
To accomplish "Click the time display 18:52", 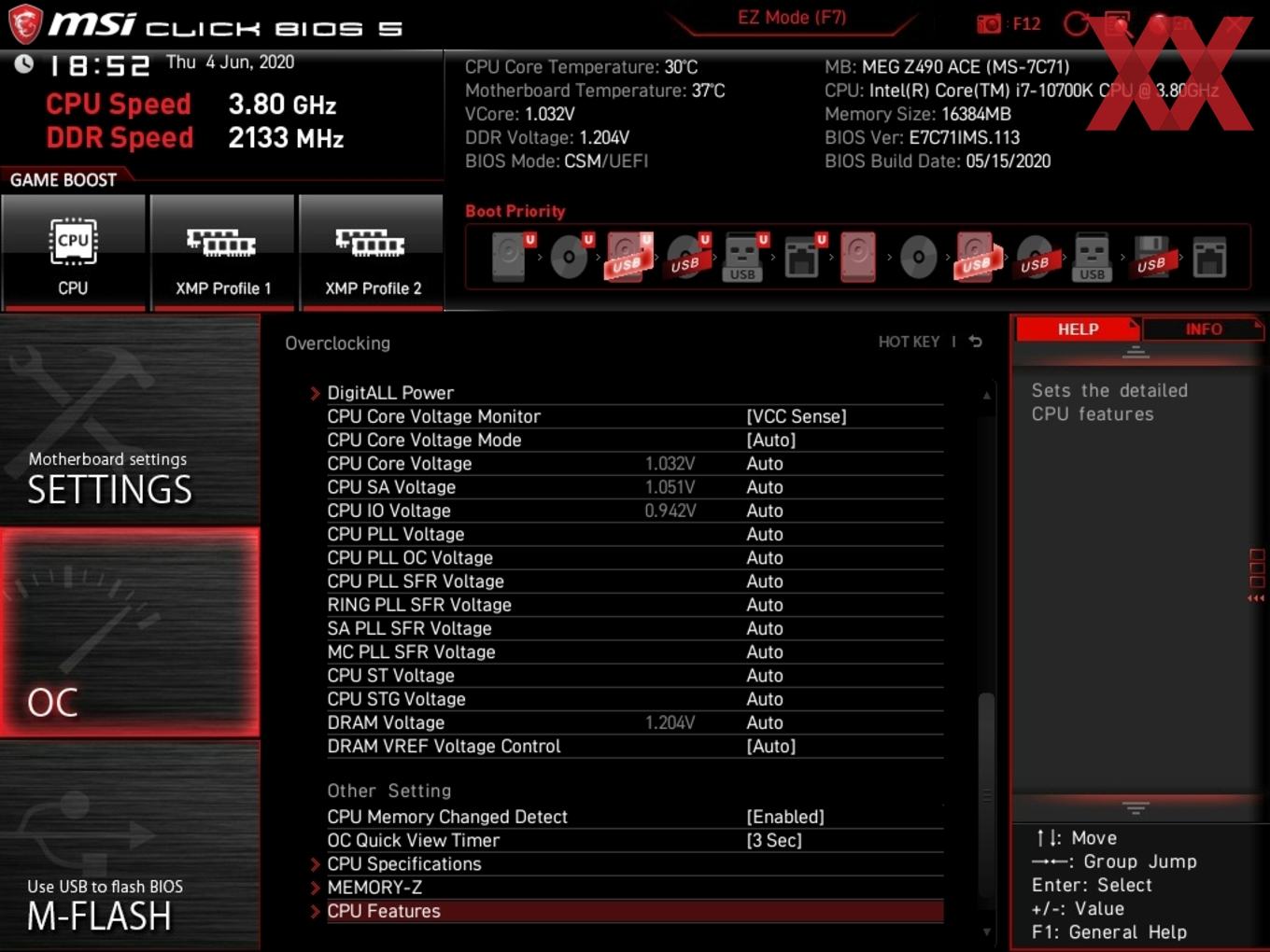I will [x=99, y=65].
